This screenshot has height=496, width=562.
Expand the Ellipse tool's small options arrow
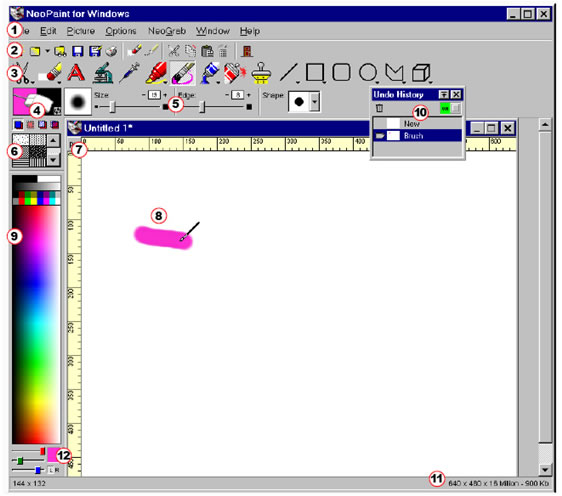coord(377,83)
